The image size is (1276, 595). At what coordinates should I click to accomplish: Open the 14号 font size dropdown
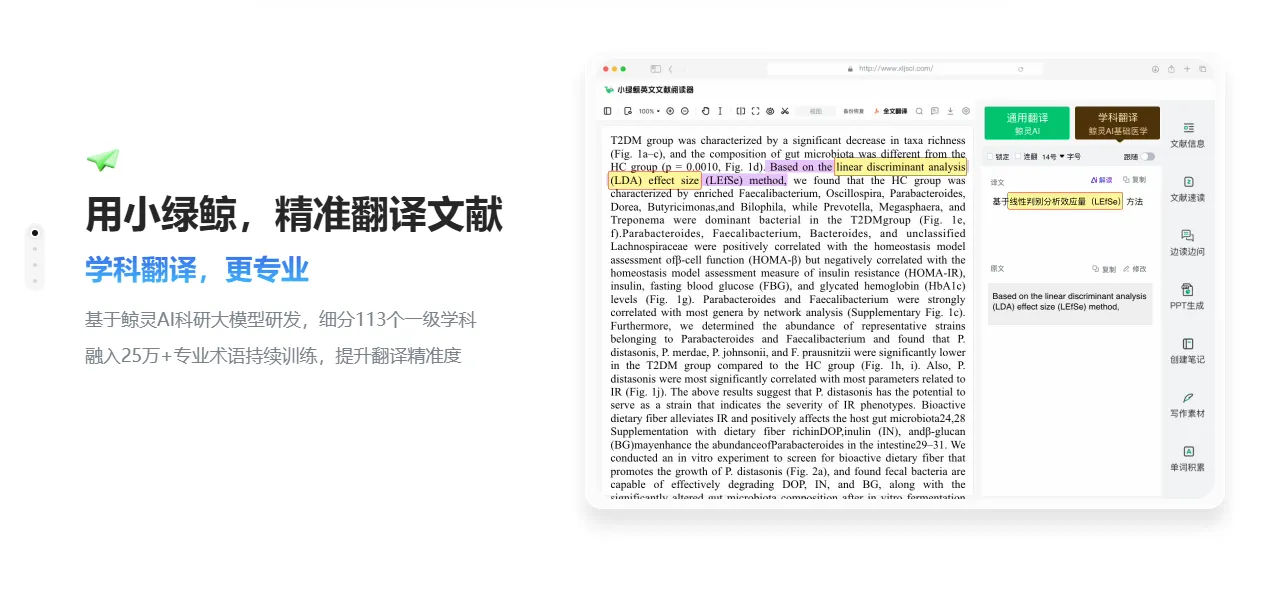coord(1052,157)
